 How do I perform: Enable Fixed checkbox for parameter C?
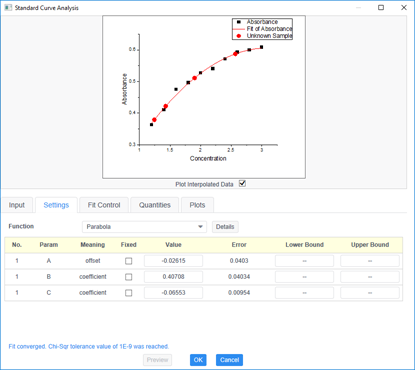[x=129, y=293]
